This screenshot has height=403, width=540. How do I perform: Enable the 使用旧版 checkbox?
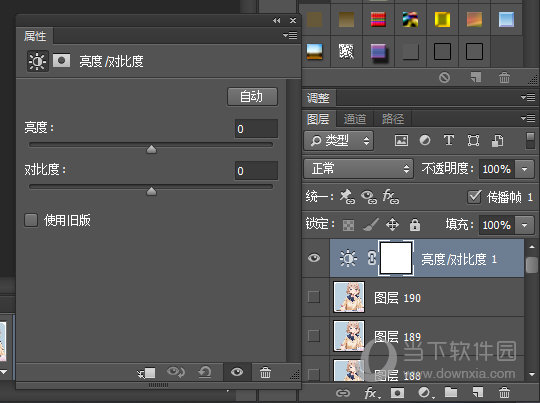coord(31,220)
